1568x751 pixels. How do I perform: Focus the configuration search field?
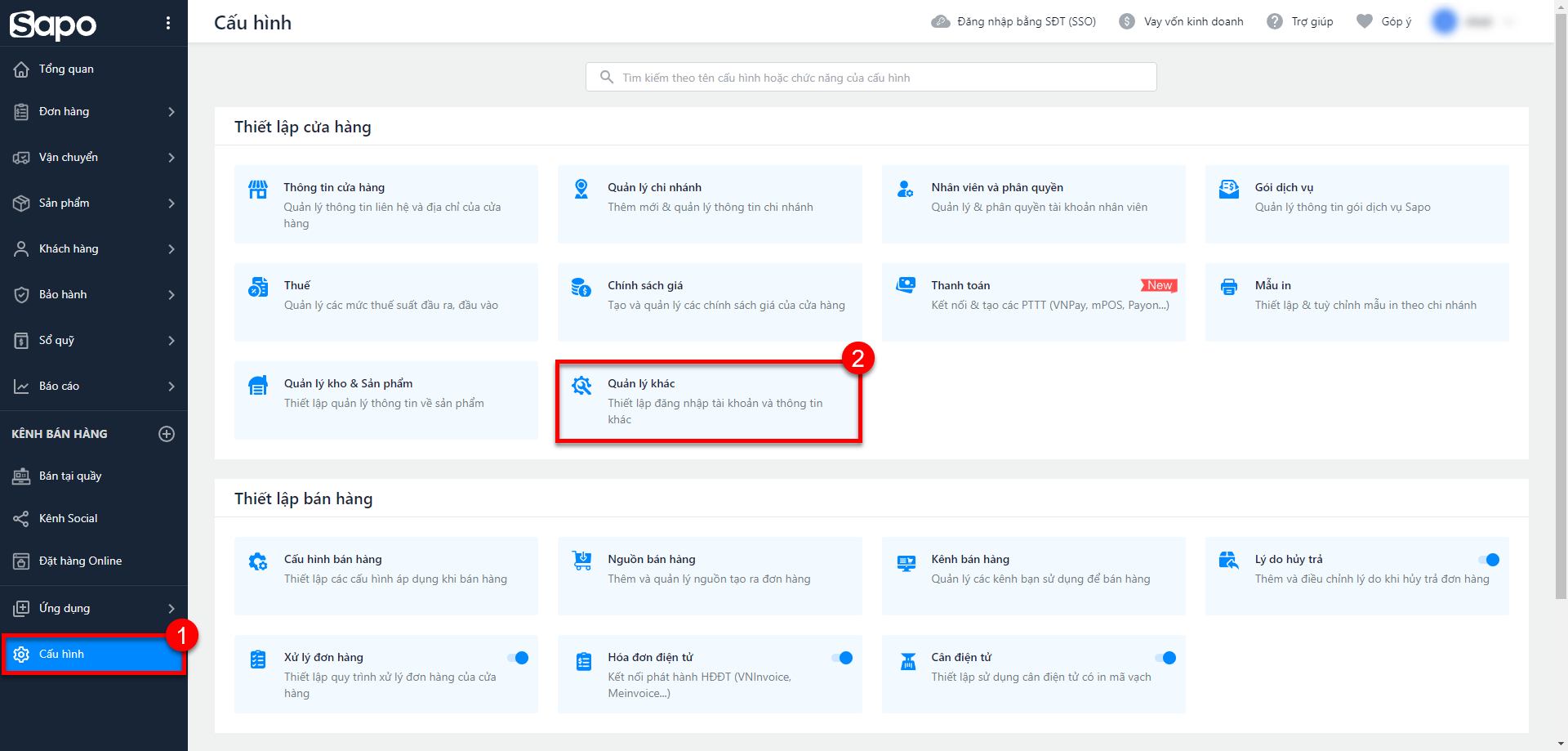click(871, 78)
